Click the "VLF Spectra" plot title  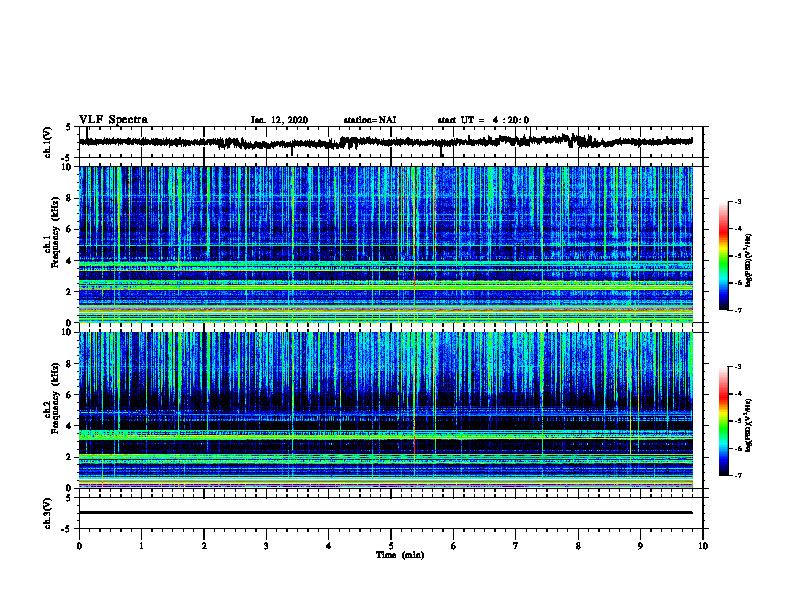tap(113, 120)
